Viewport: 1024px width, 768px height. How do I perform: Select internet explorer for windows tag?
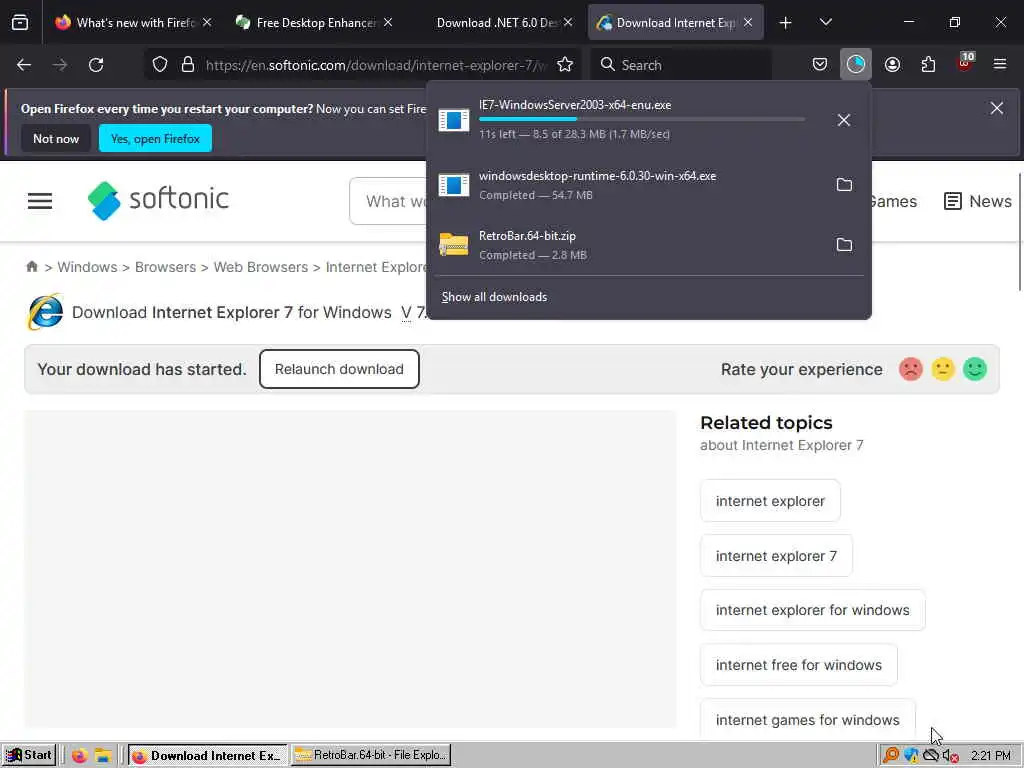pos(812,610)
